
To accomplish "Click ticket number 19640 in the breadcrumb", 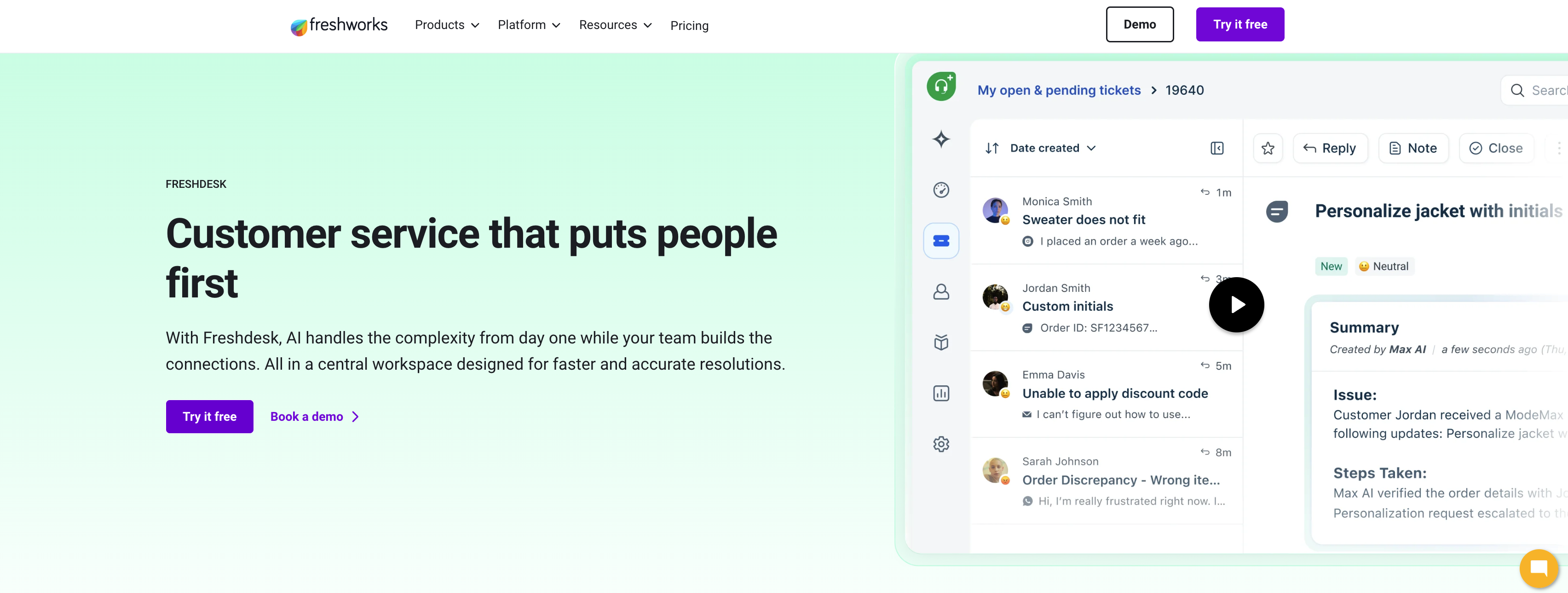I will click(1184, 90).
